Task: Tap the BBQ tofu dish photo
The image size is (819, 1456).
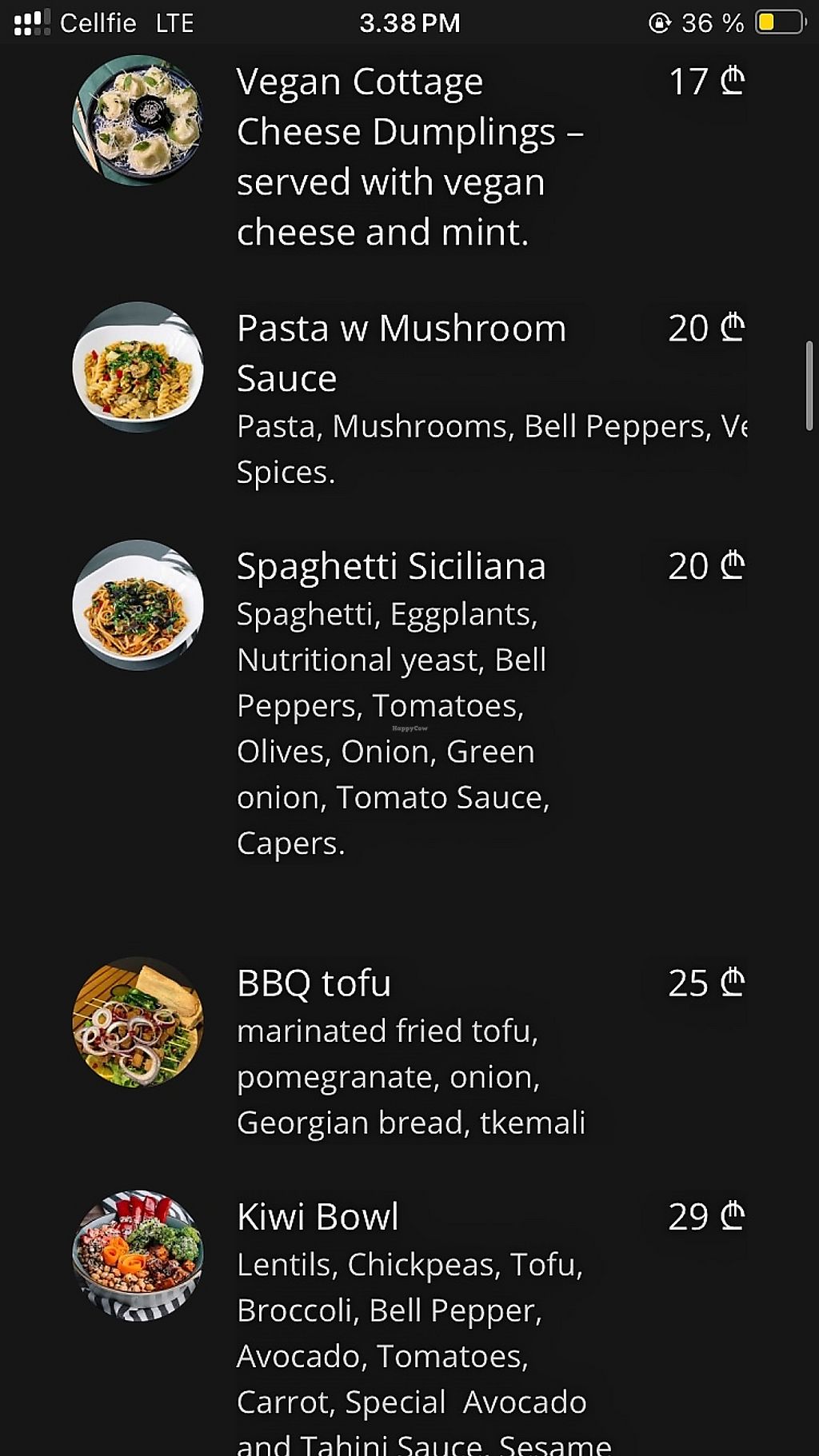Action: [x=138, y=1022]
